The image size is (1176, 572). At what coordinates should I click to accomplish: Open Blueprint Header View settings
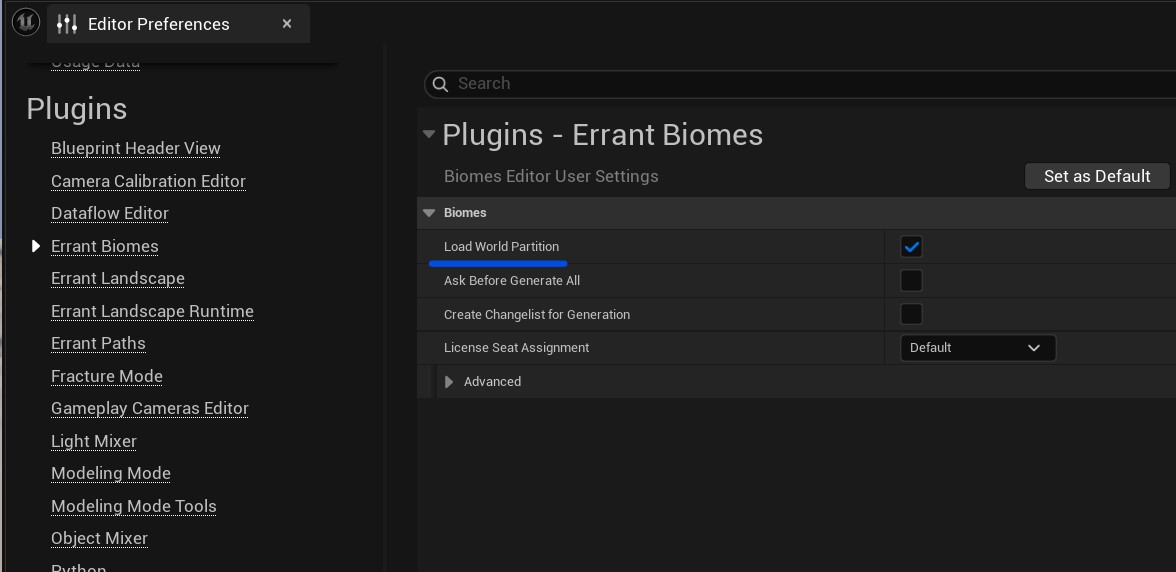click(136, 149)
